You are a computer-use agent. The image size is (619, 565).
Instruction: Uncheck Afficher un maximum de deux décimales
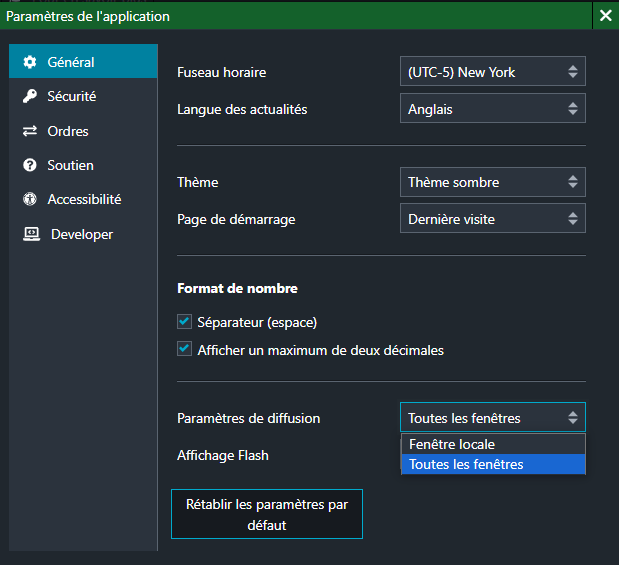tap(184, 350)
